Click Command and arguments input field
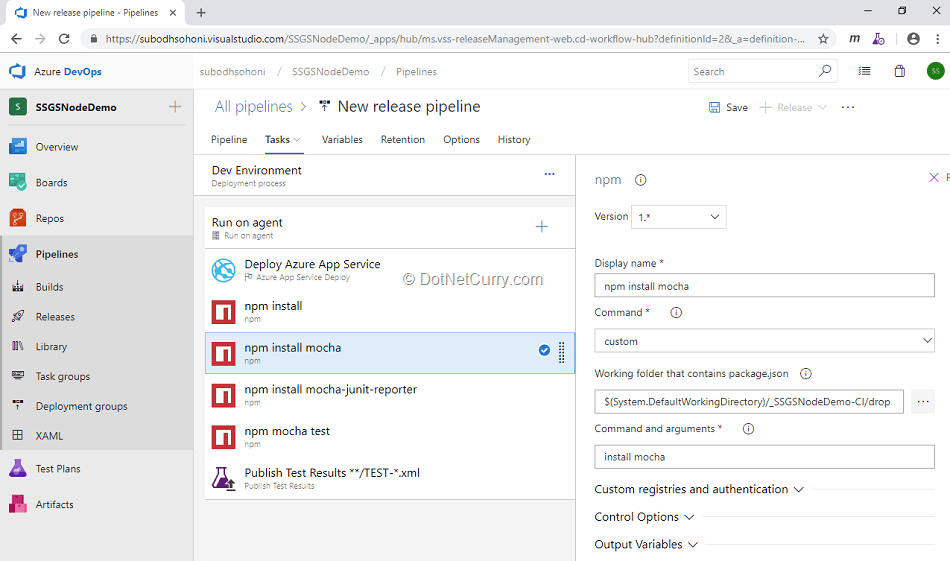Screen dimensions: 950x561 click(764, 457)
